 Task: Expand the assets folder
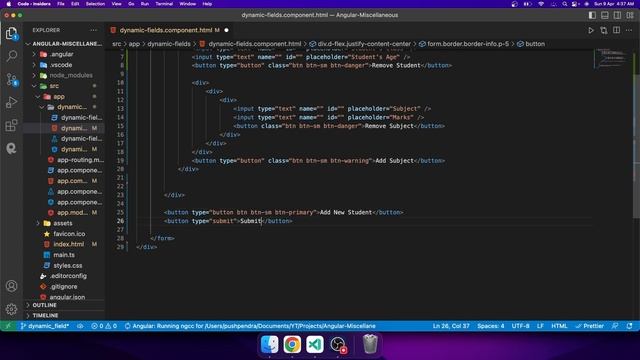(x=64, y=223)
